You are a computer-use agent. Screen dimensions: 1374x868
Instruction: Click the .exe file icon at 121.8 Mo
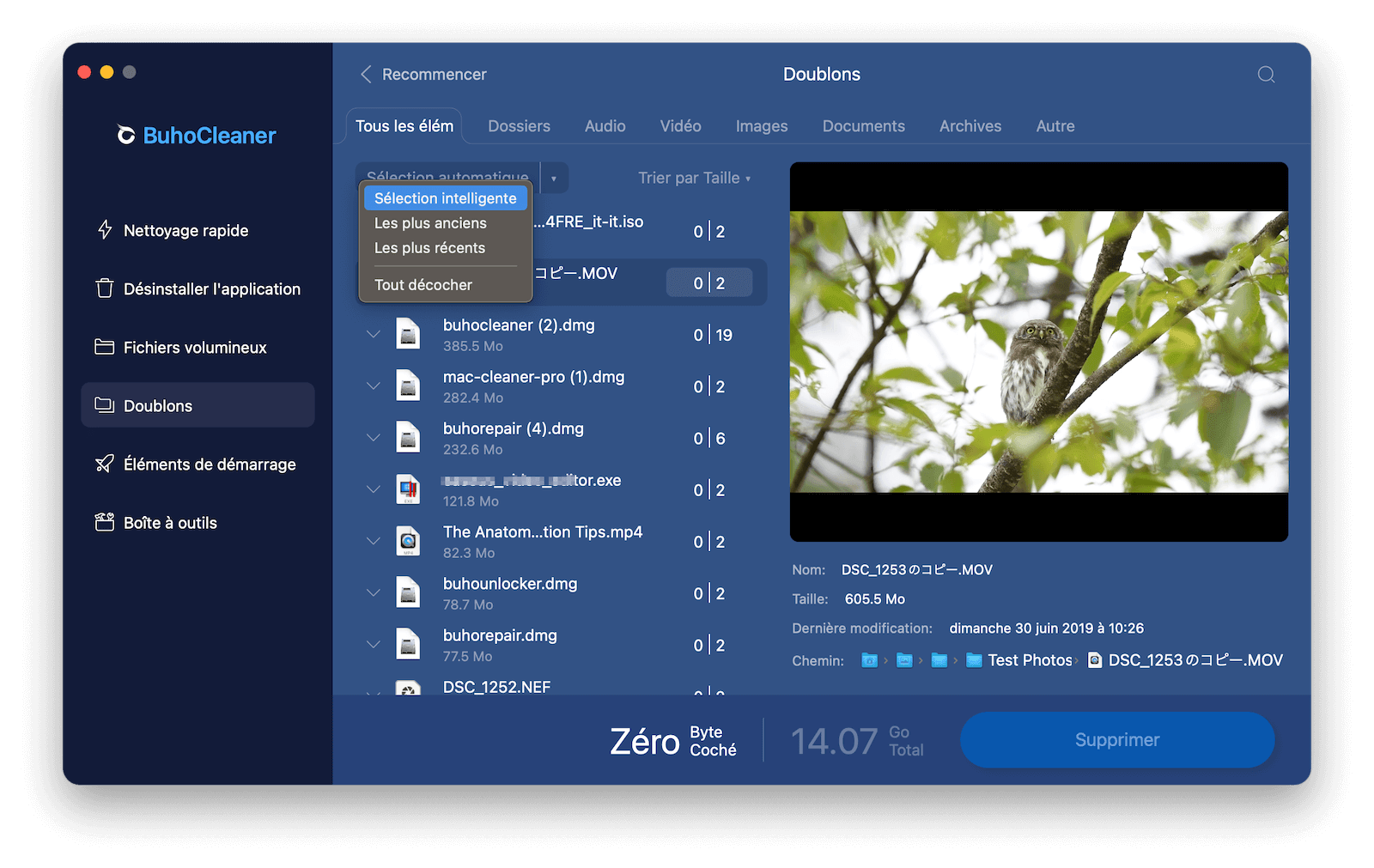[x=408, y=489]
